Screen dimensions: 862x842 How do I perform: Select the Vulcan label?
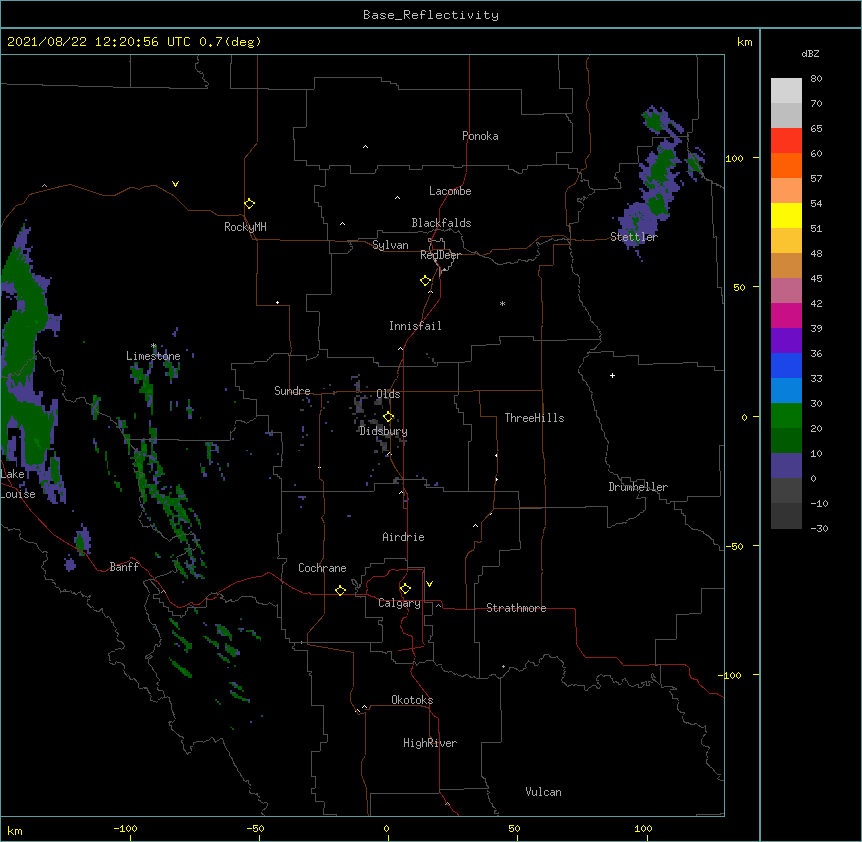point(543,792)
